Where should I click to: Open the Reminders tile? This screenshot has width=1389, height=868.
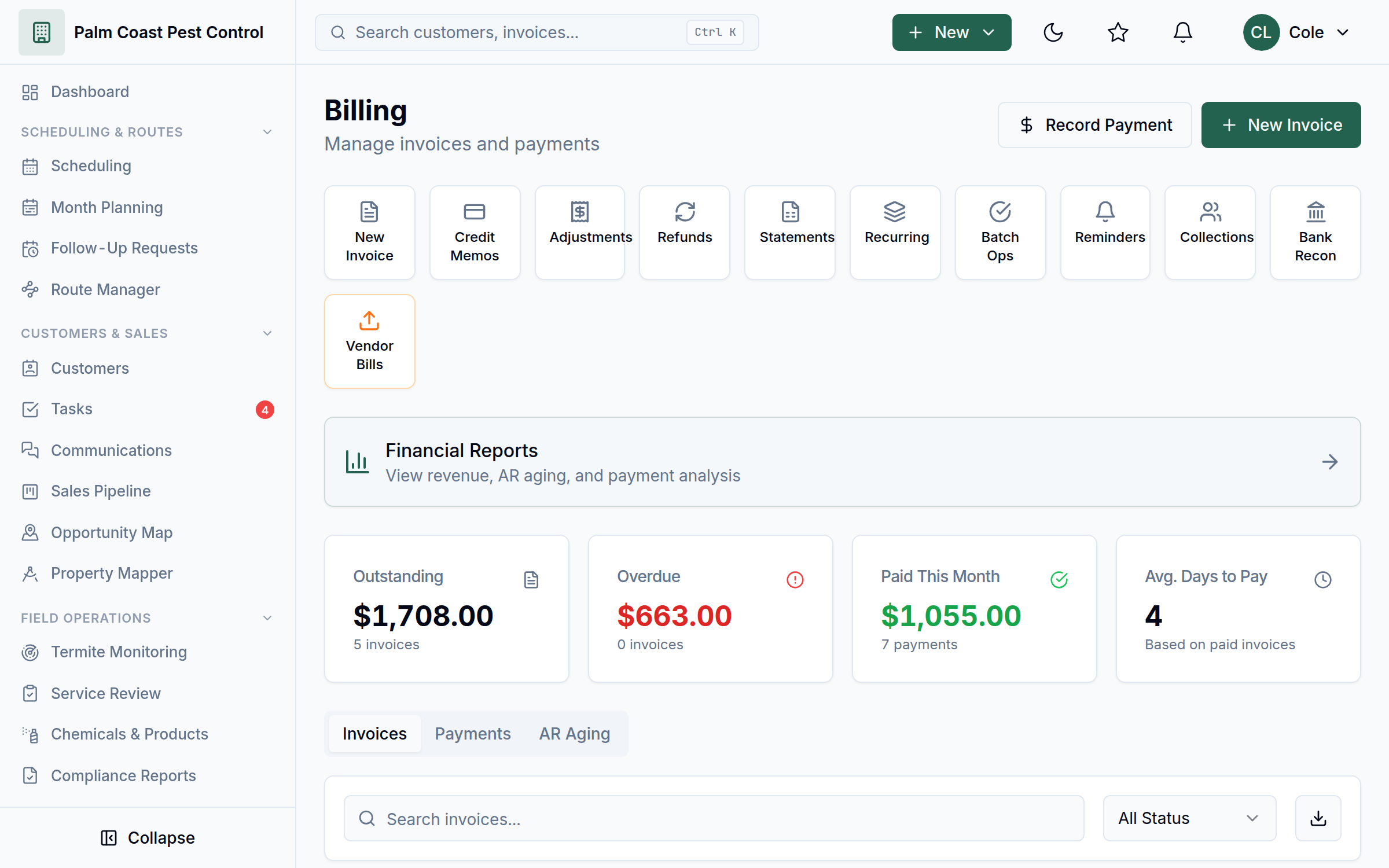pyautogui.click(x=1105, y=233)
